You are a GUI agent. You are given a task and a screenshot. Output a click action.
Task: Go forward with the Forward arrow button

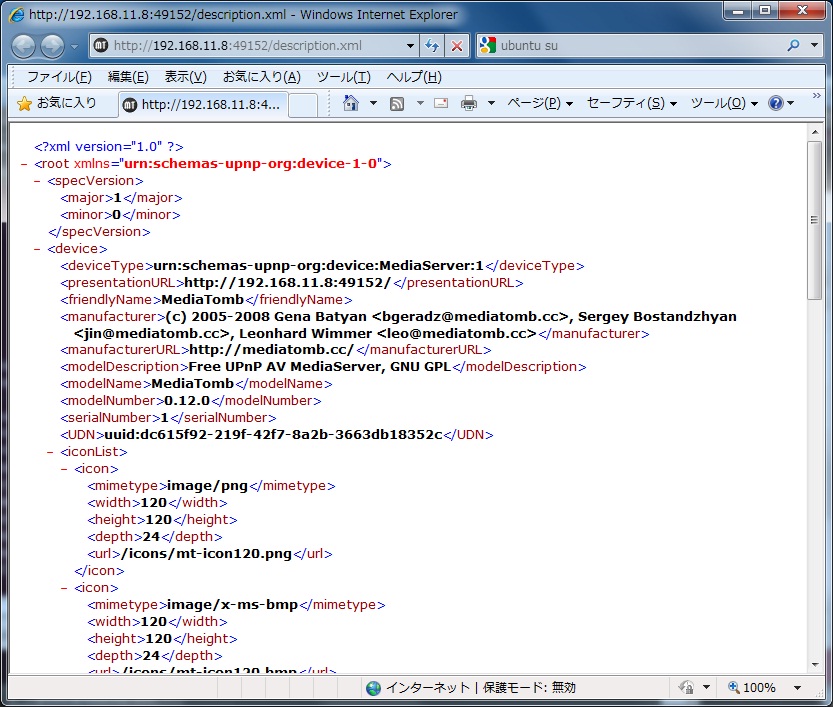coord(53,46)
